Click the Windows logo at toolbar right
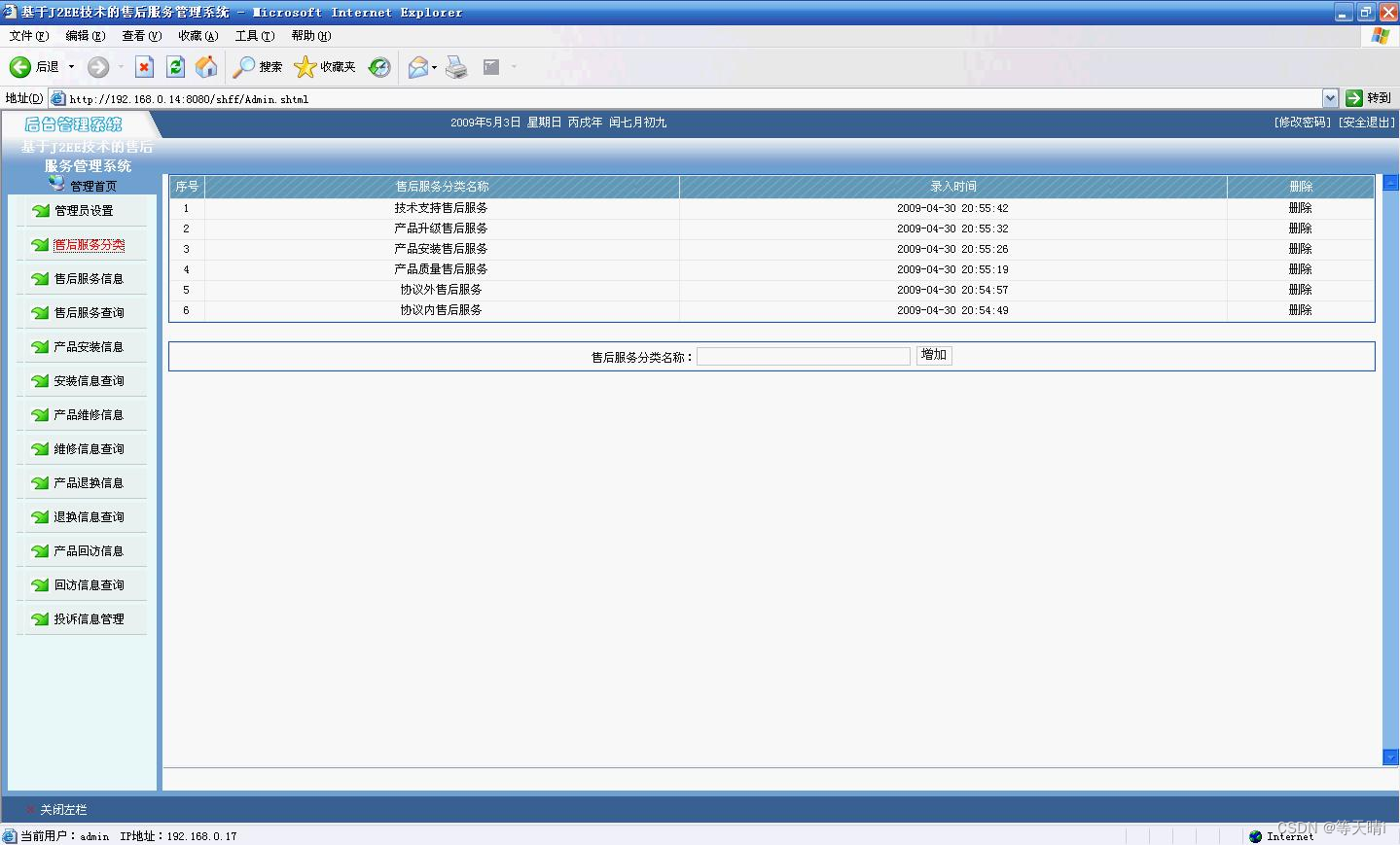 click(x=1380, y=36)
